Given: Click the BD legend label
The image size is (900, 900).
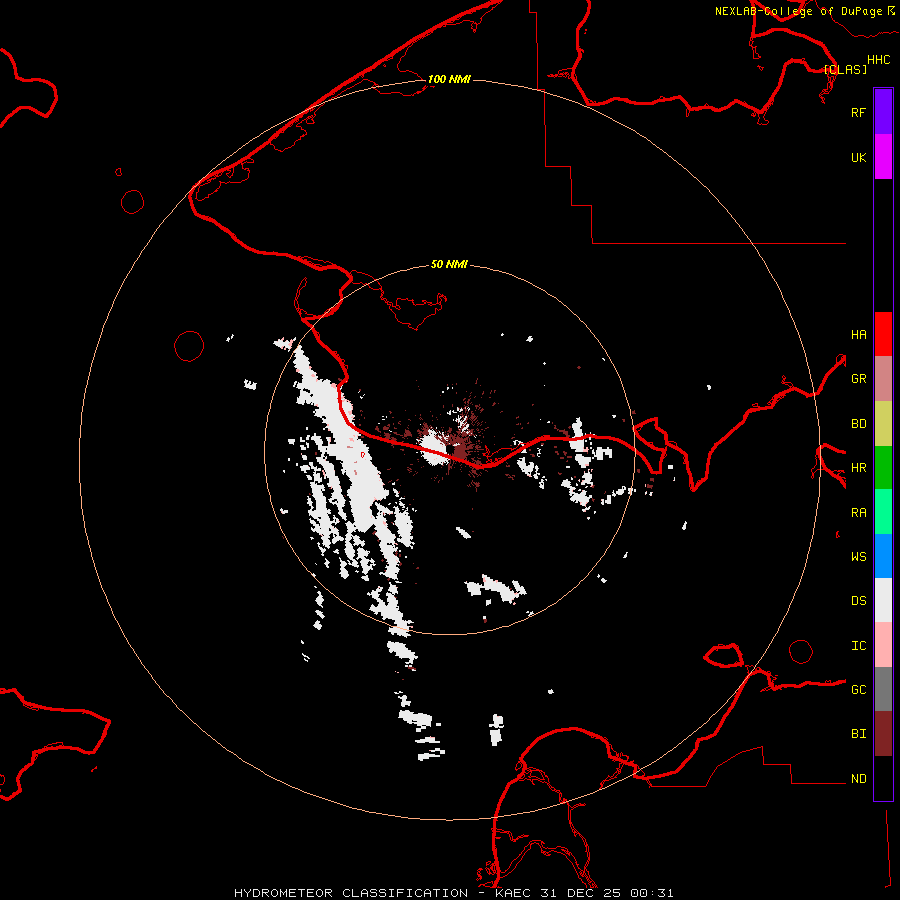Looking at the screenshot, I should 858,424.
